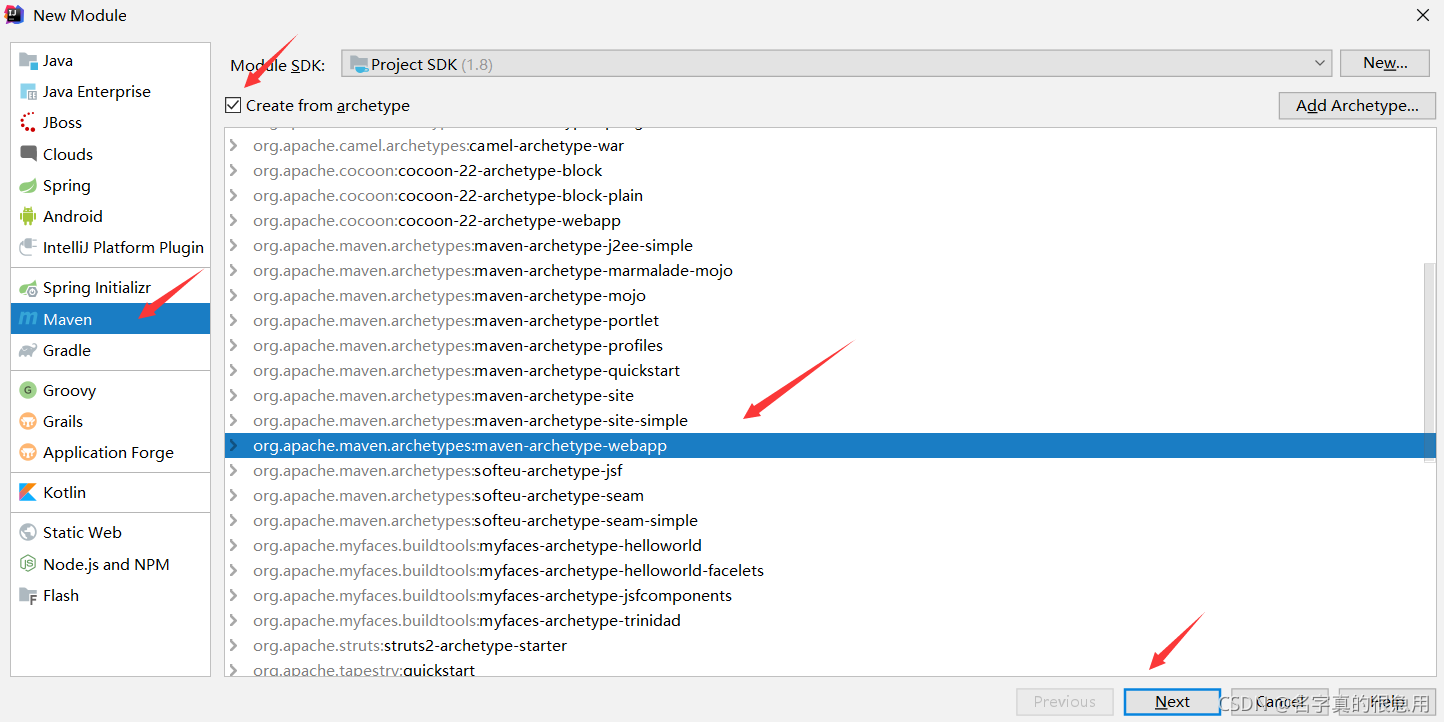Screen dimensions: 1444x722
Task: Select the Spring module type label
Action: 67,186
